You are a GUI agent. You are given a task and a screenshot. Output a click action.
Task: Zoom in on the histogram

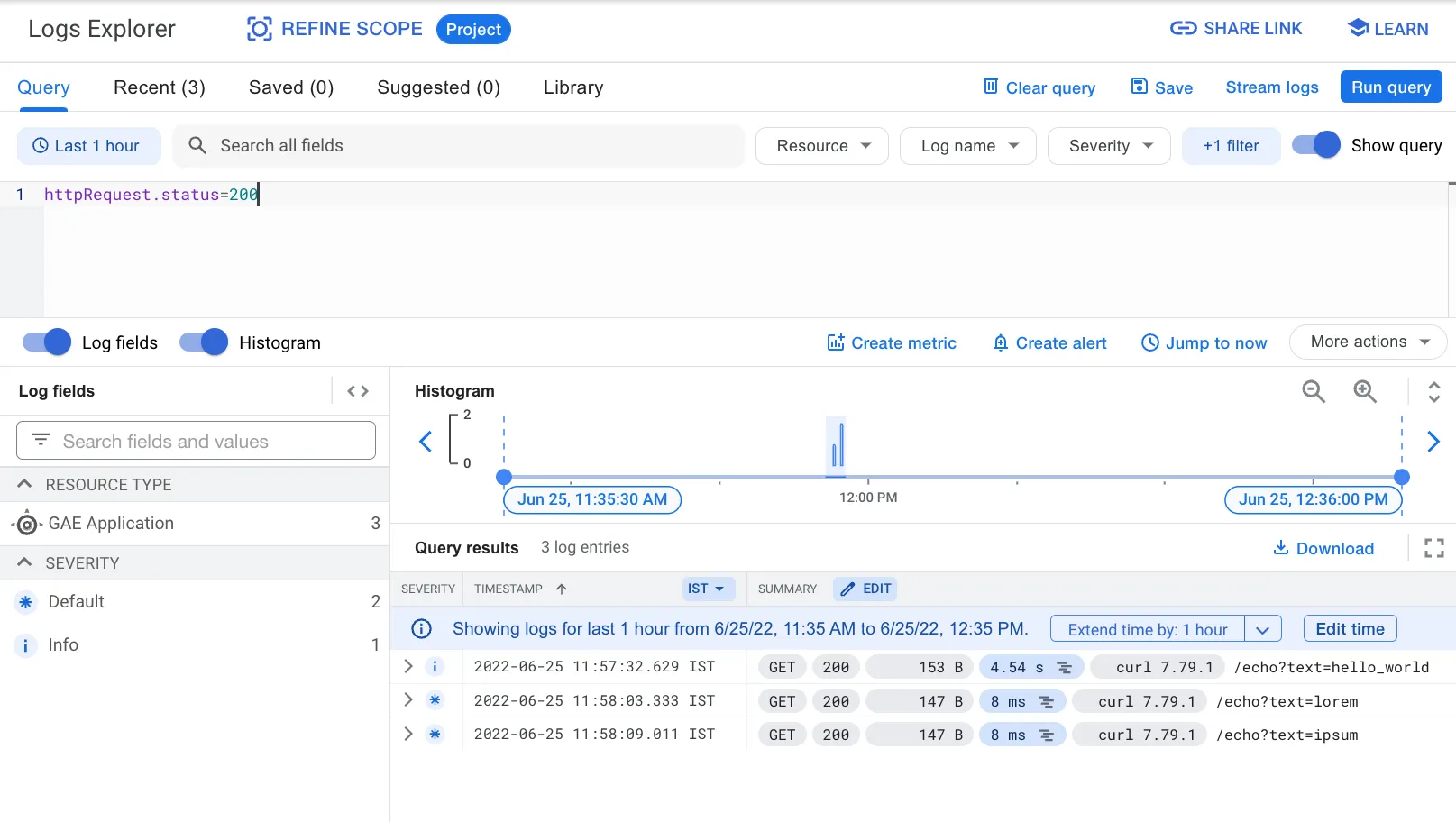click(x=1364, y=391)
